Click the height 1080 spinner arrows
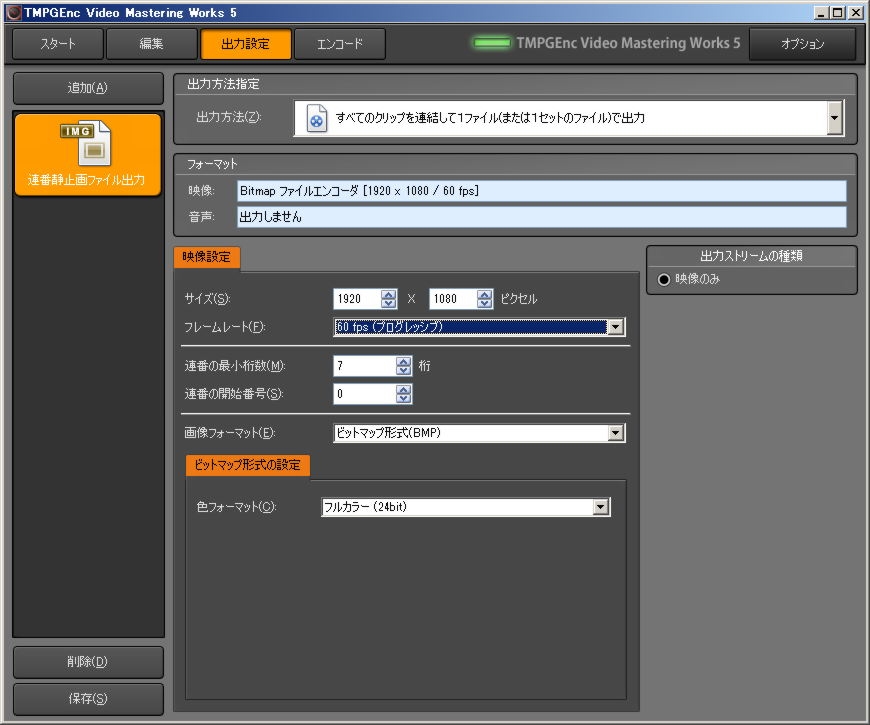Screen dimensions: 870x725 coord(484,299)
